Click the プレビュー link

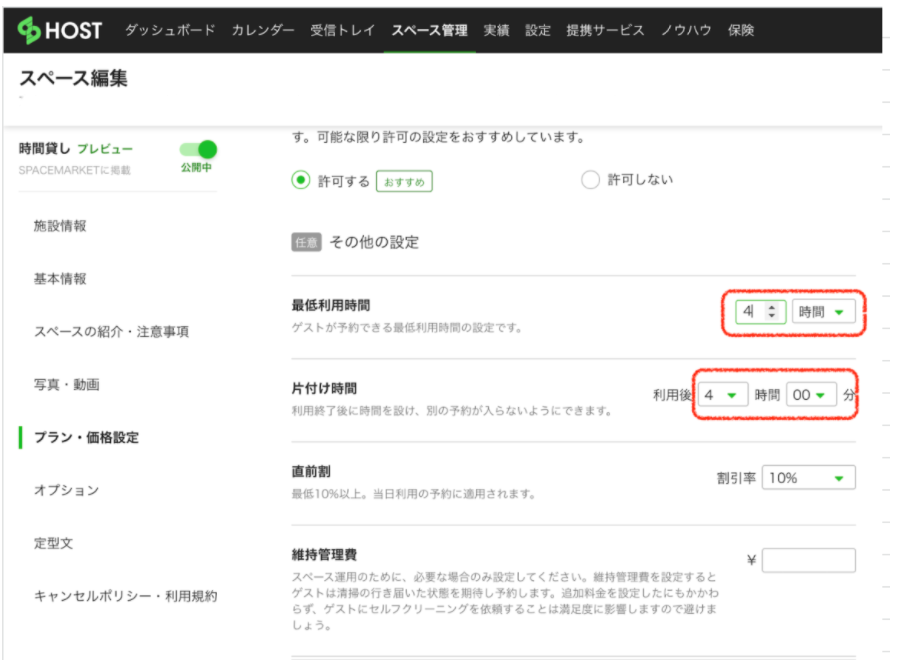105,149
